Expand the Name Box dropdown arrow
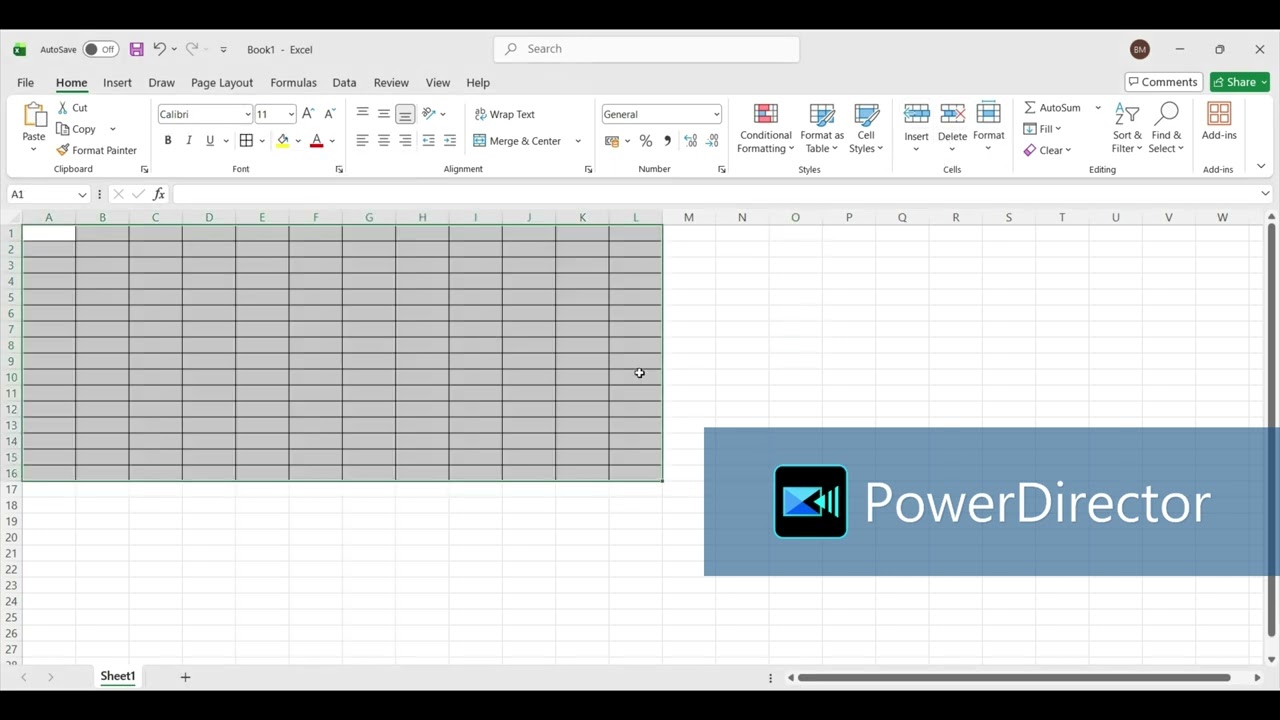This screenshot has width=1280, height=720. (x=82, y=194)
